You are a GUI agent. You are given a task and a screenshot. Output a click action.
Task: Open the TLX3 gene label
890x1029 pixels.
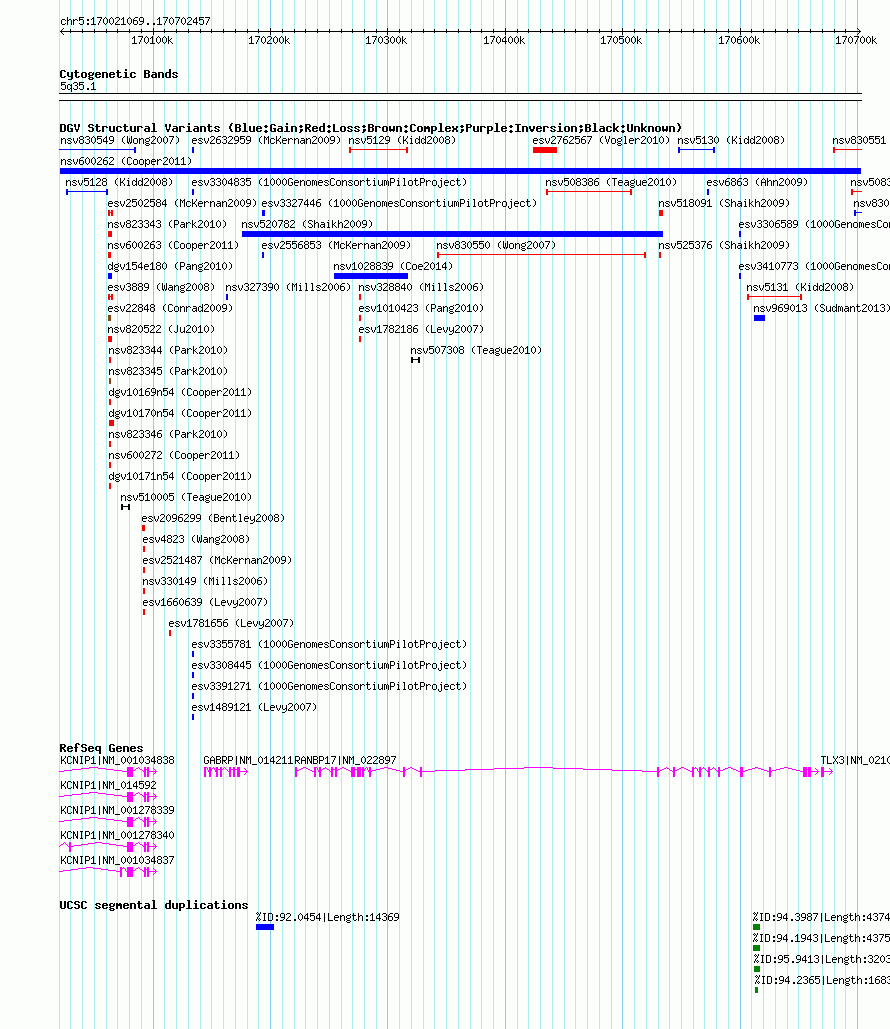click(855, 761)
